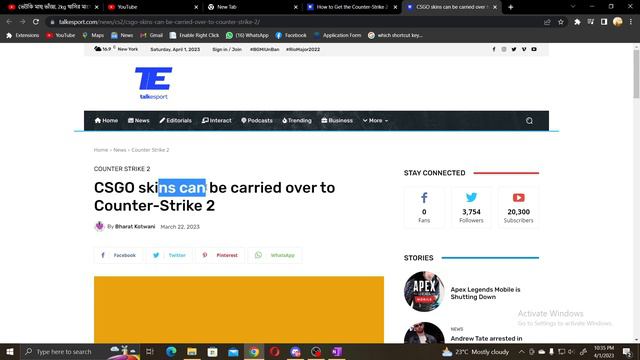The image size is (640, 360).
Task: Share the article on Twitter button
Action: [x=169, y=255]
